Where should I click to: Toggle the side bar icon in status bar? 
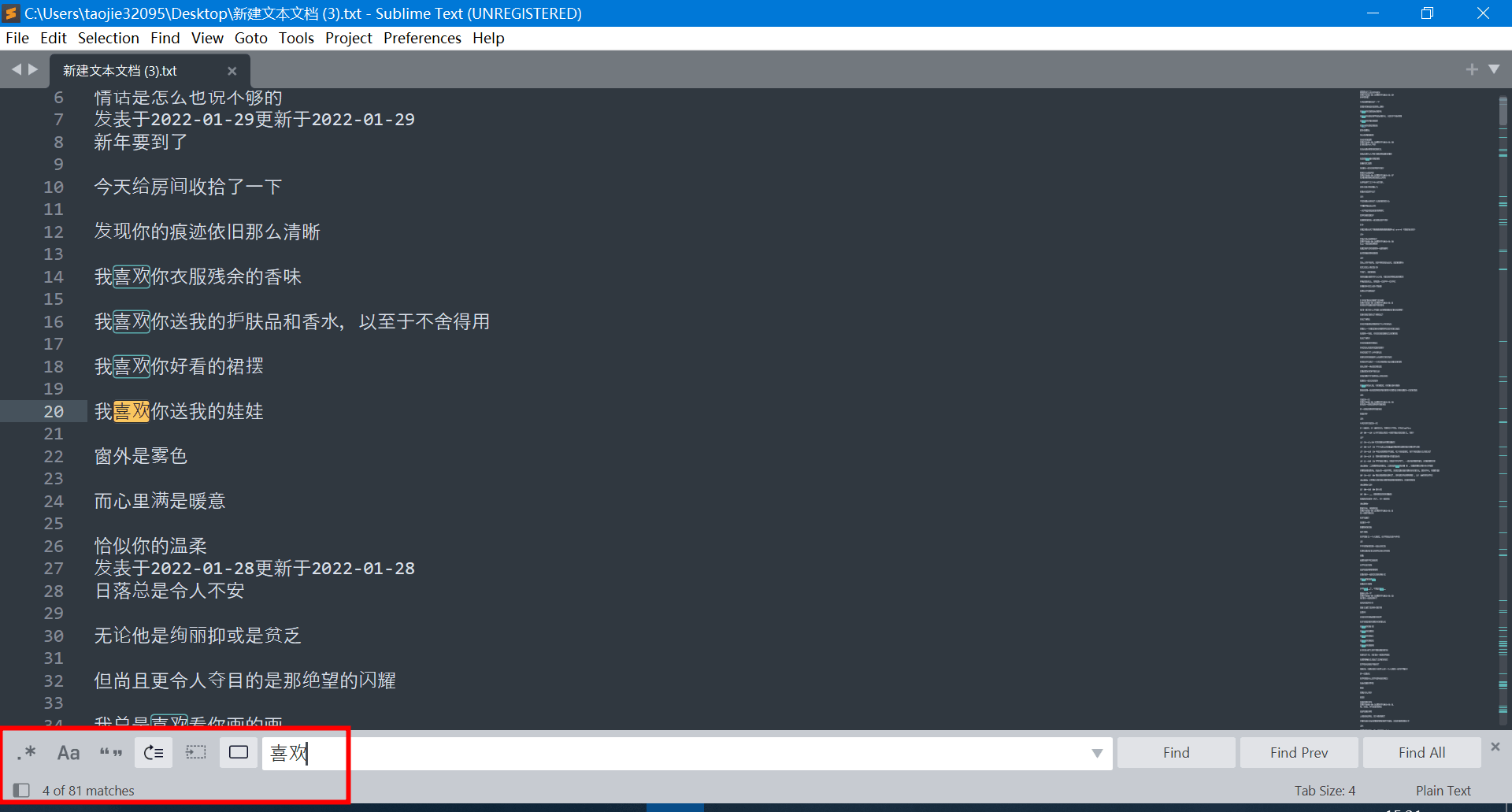pos(21,790)
